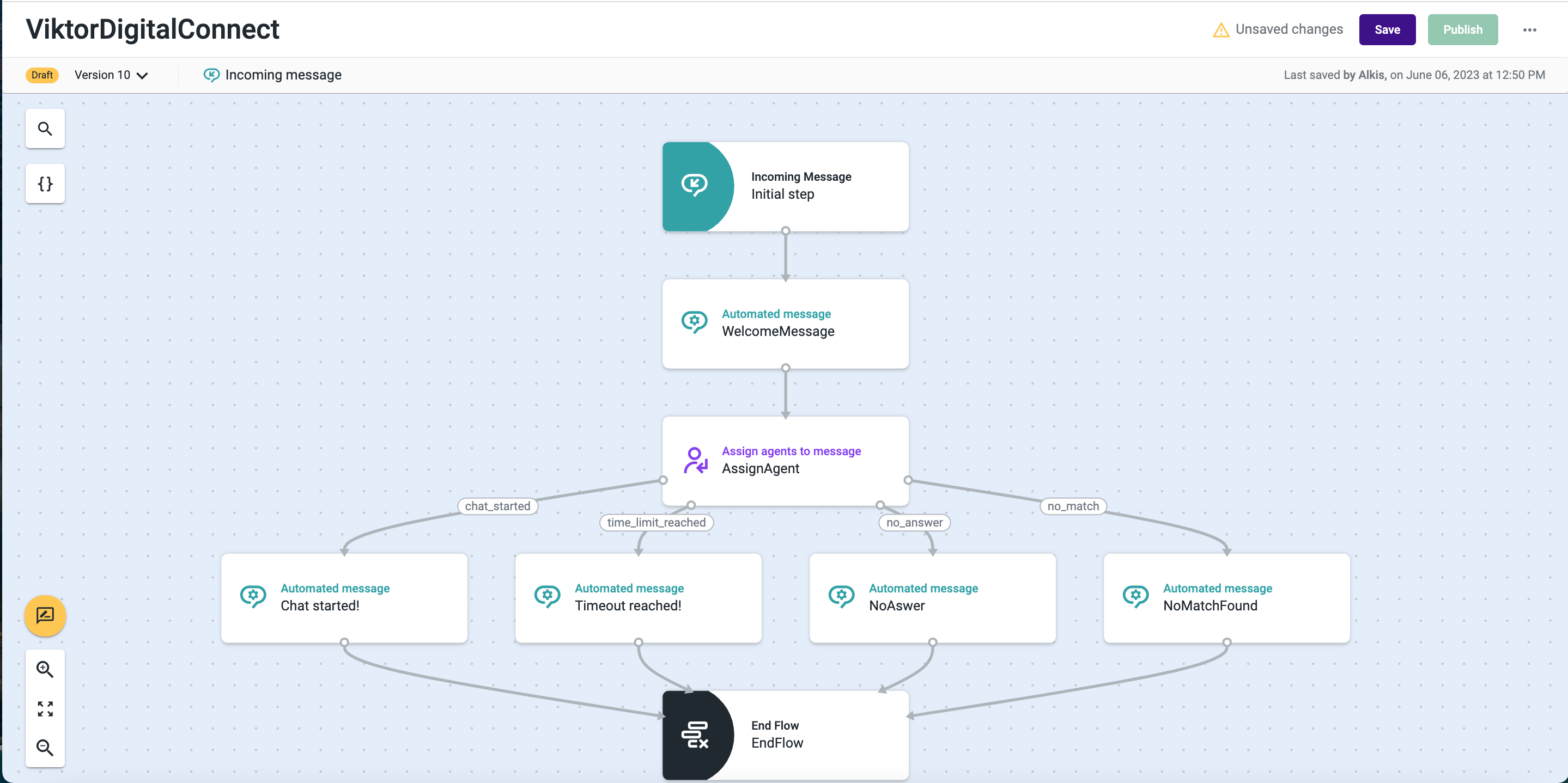This screenshot has height=783, width=1568.
Task: Click the Incoming Message teal icon
Action: coord(694,186)
